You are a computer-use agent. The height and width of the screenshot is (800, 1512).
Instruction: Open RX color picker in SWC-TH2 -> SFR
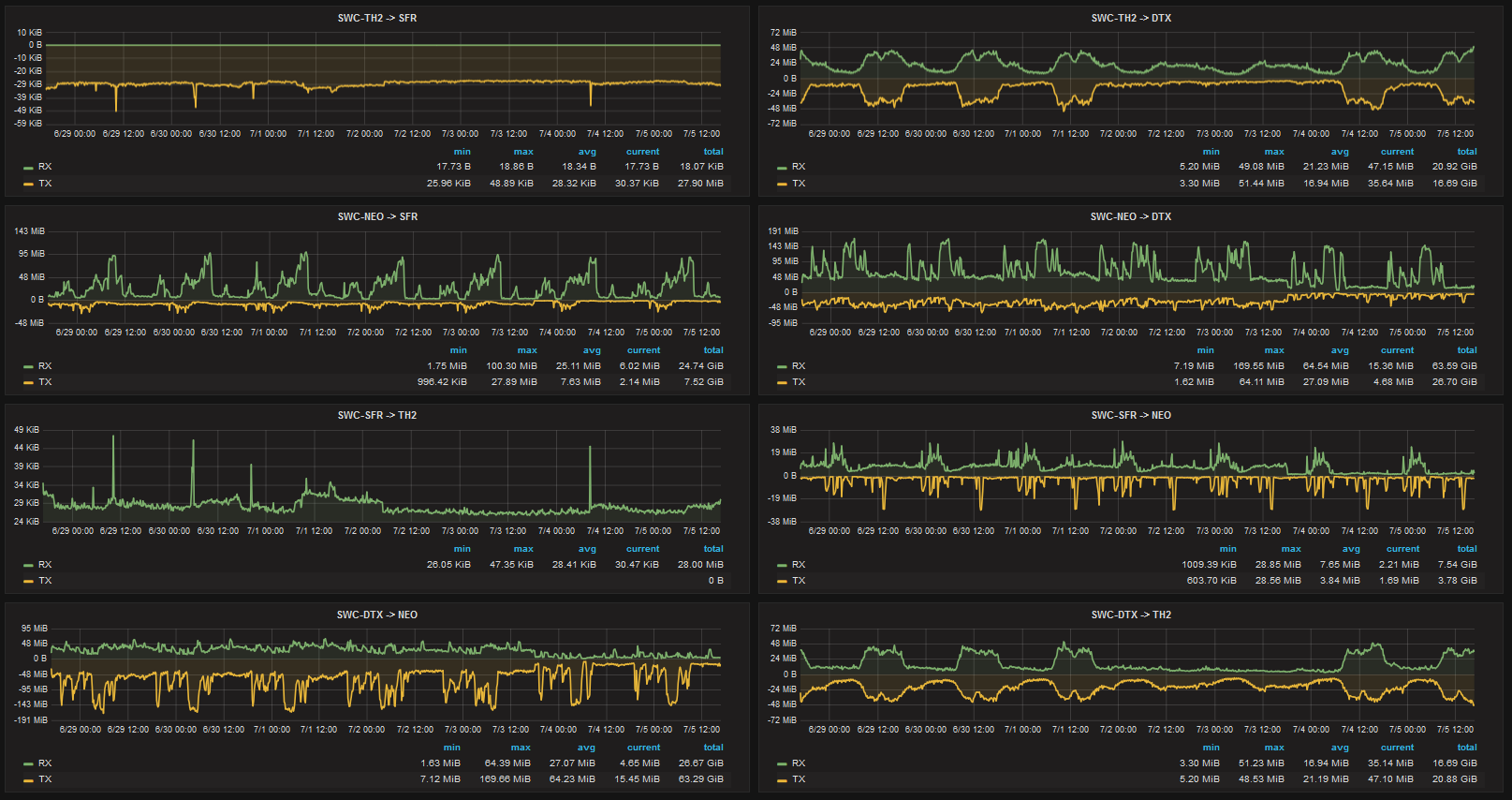[28, 168]
